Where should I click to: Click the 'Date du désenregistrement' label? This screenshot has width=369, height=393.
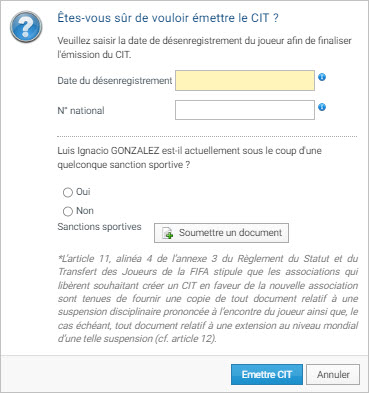[x=115, y=81]
